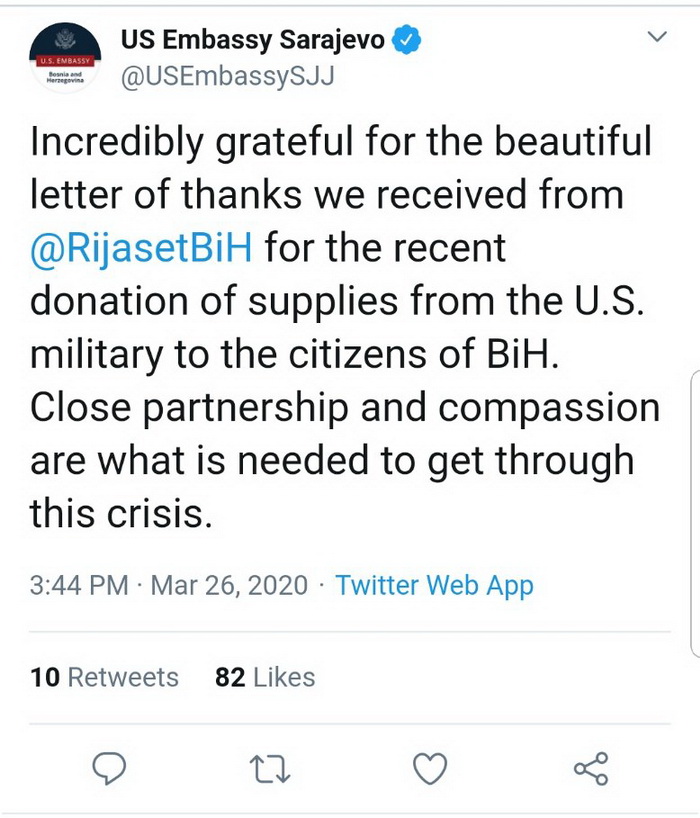Click the tweet body text
700x818 pixels.
tap(344, 327)
